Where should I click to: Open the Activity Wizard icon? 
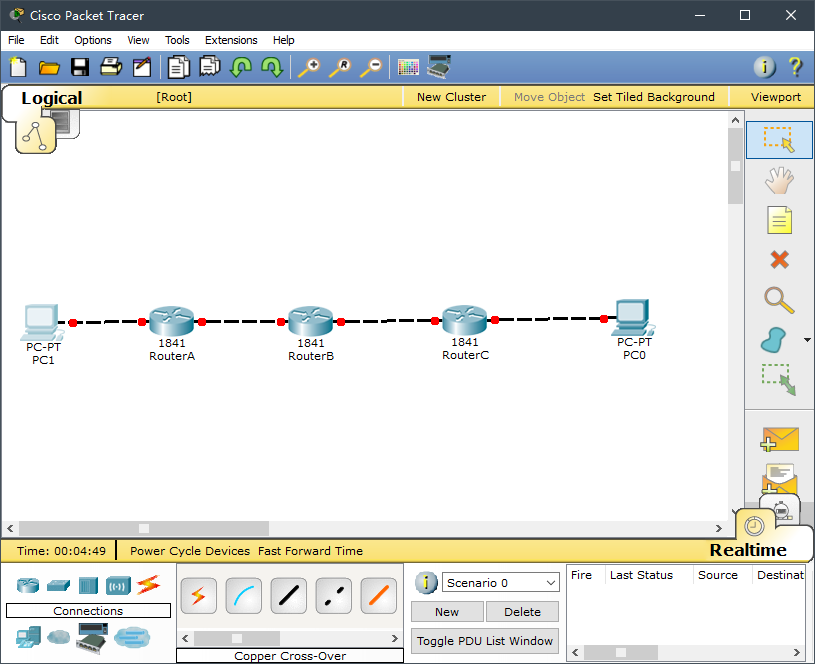(x=142, y=67)
